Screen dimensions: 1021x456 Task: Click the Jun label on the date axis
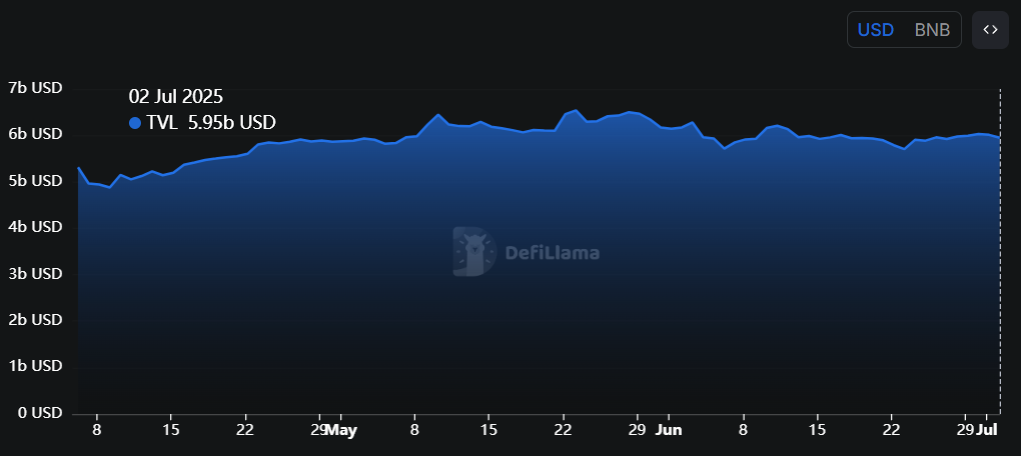click(x=668, y=431)
